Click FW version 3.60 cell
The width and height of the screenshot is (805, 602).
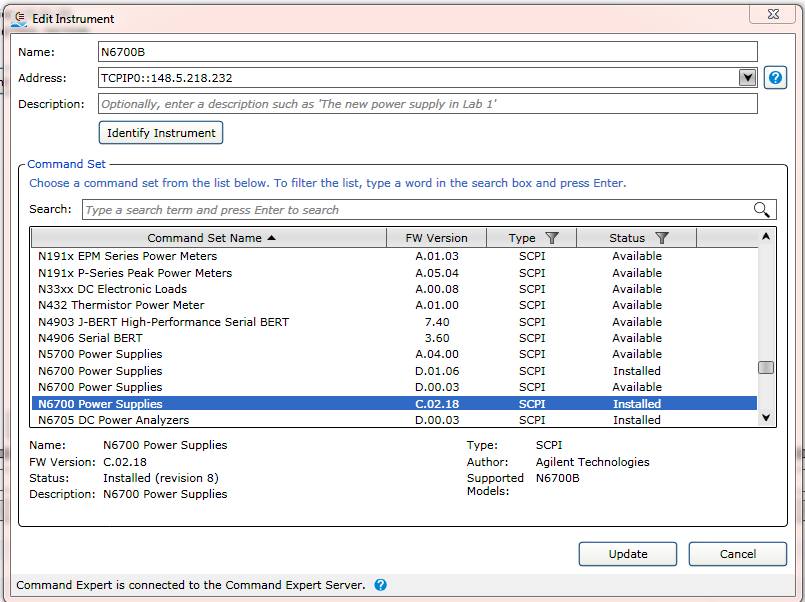click(437, 338)
